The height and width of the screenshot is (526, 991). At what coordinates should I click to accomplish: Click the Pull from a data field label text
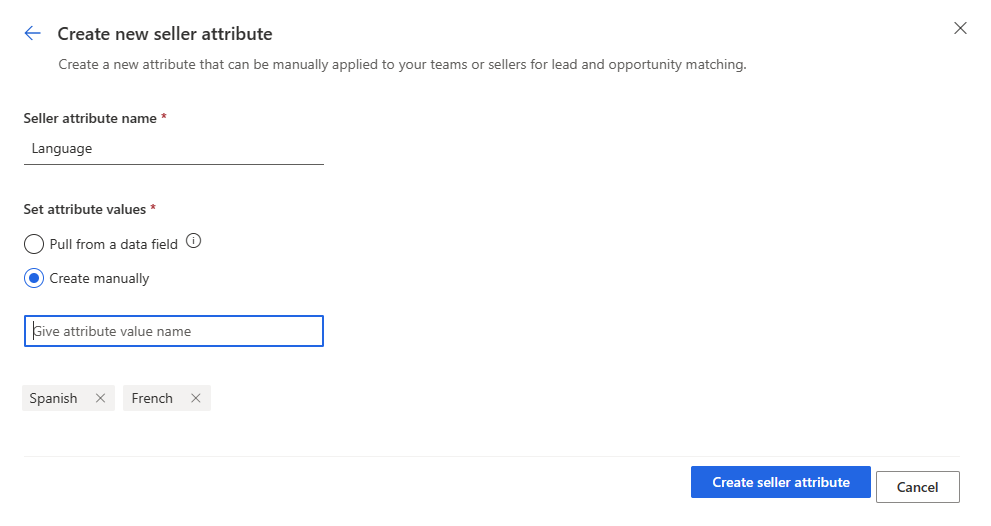113,244
